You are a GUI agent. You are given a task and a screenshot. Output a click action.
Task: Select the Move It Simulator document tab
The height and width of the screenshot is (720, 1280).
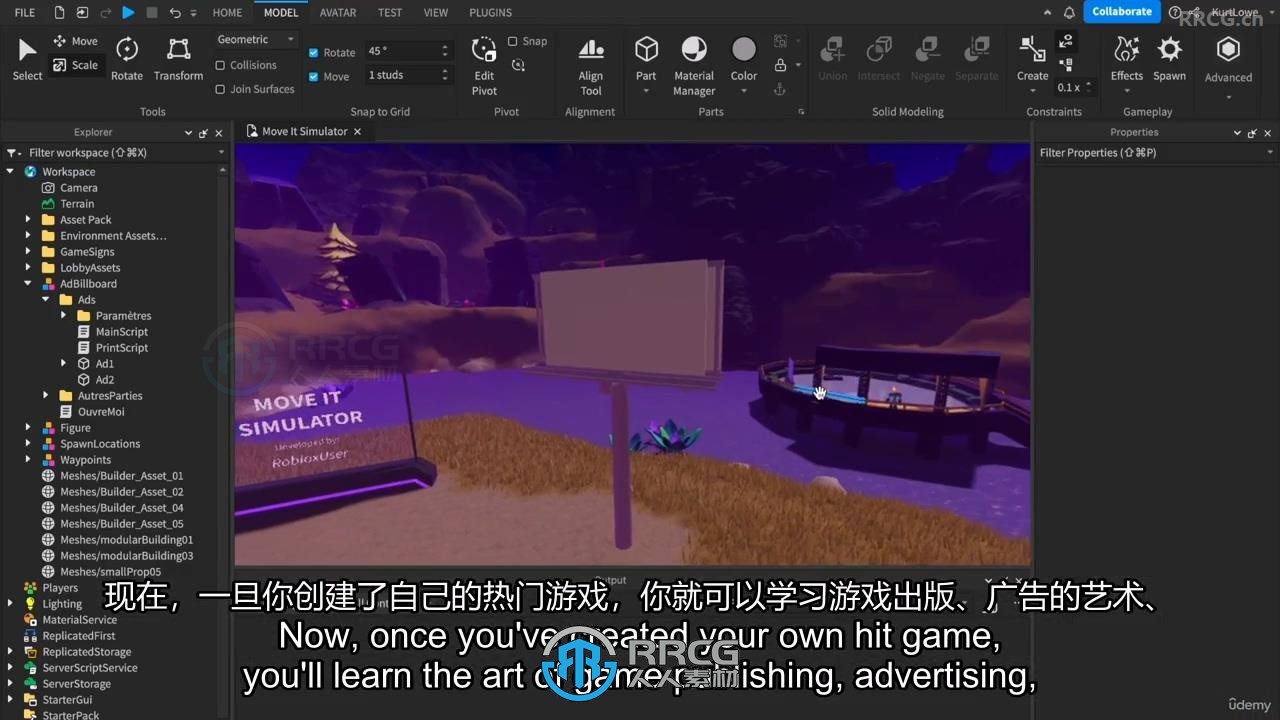point(304,131)
